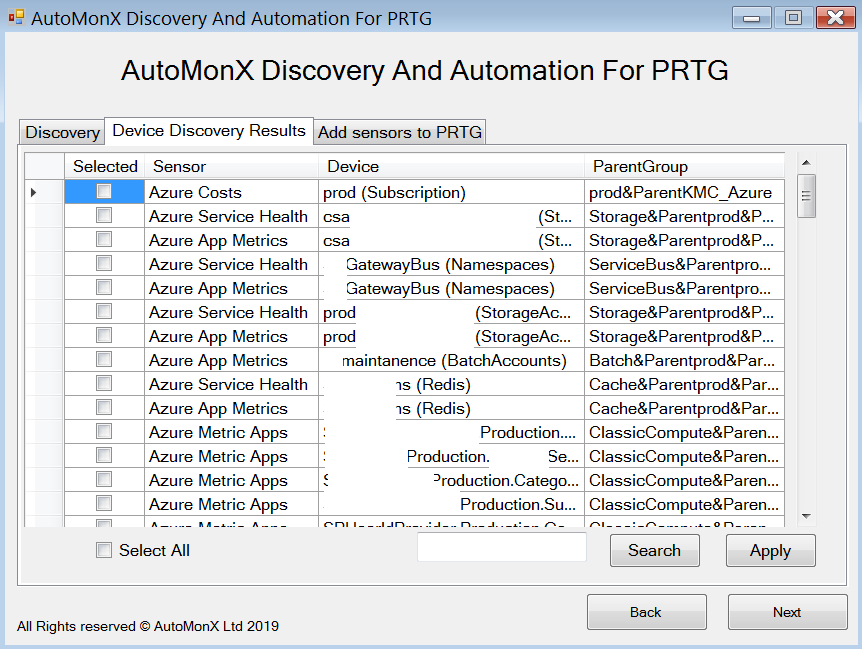
Task: Enable the Select All checkbox
Action: pos(104,550)
